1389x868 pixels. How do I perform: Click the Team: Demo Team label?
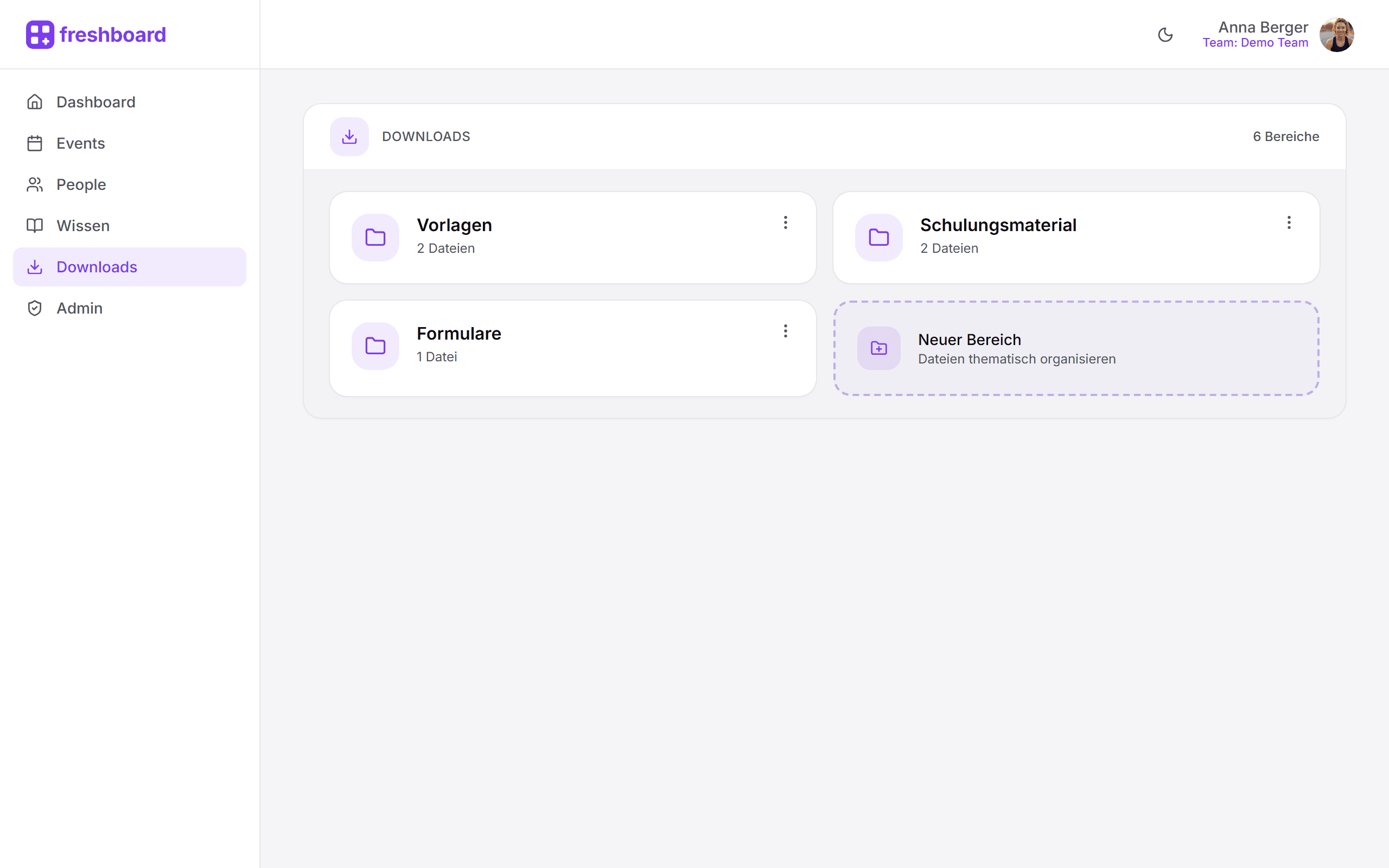(1256, 42)
